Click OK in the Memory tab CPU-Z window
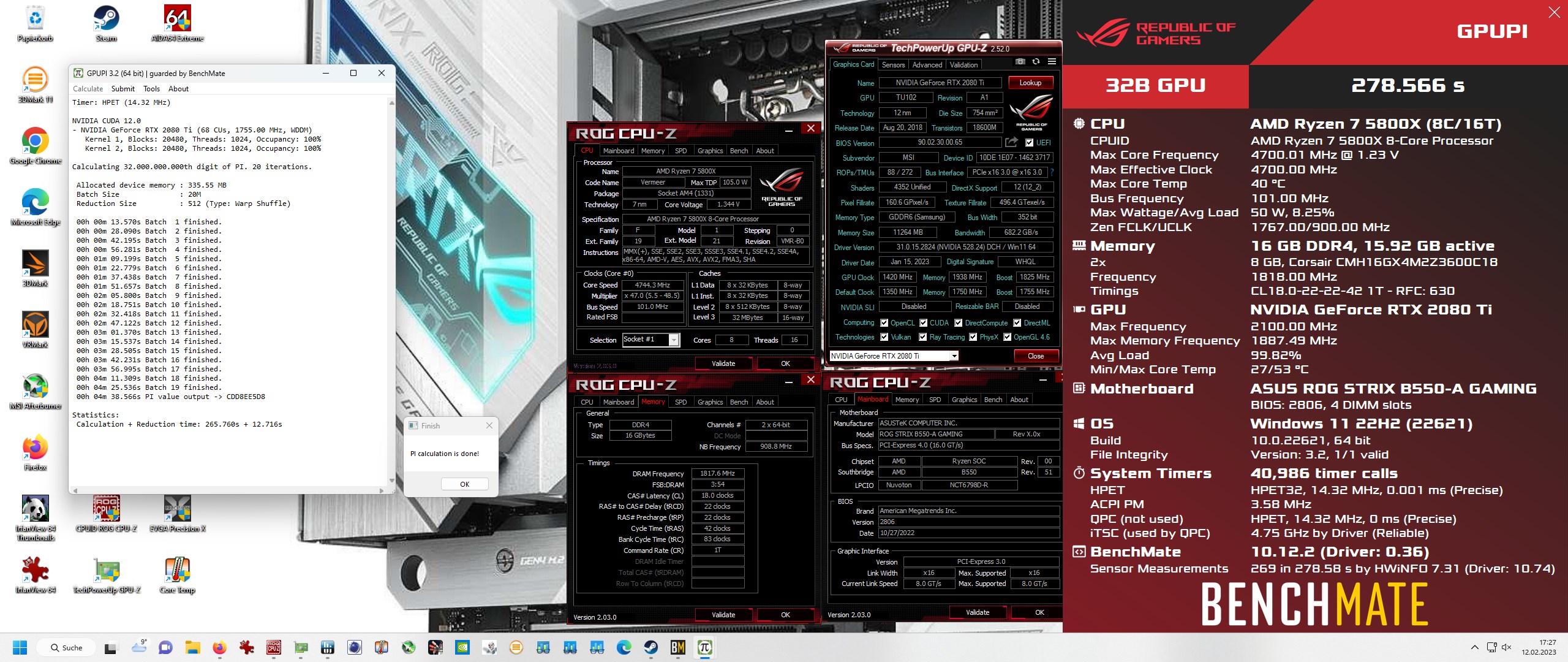The height and width of the screenshot is (662, 1568). [785, 615]
